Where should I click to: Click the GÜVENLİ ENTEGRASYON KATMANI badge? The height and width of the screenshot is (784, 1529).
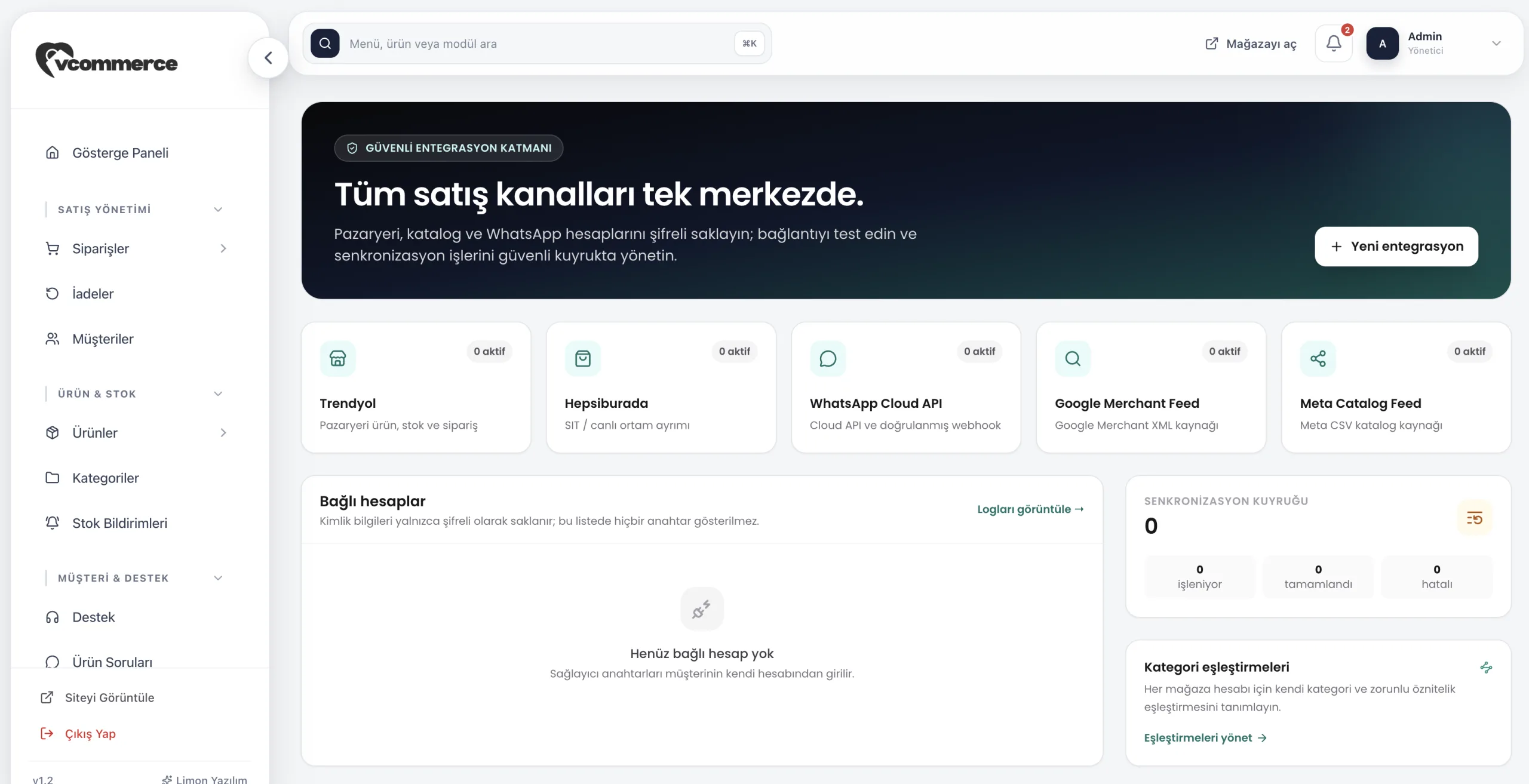(x=449, y=147)
